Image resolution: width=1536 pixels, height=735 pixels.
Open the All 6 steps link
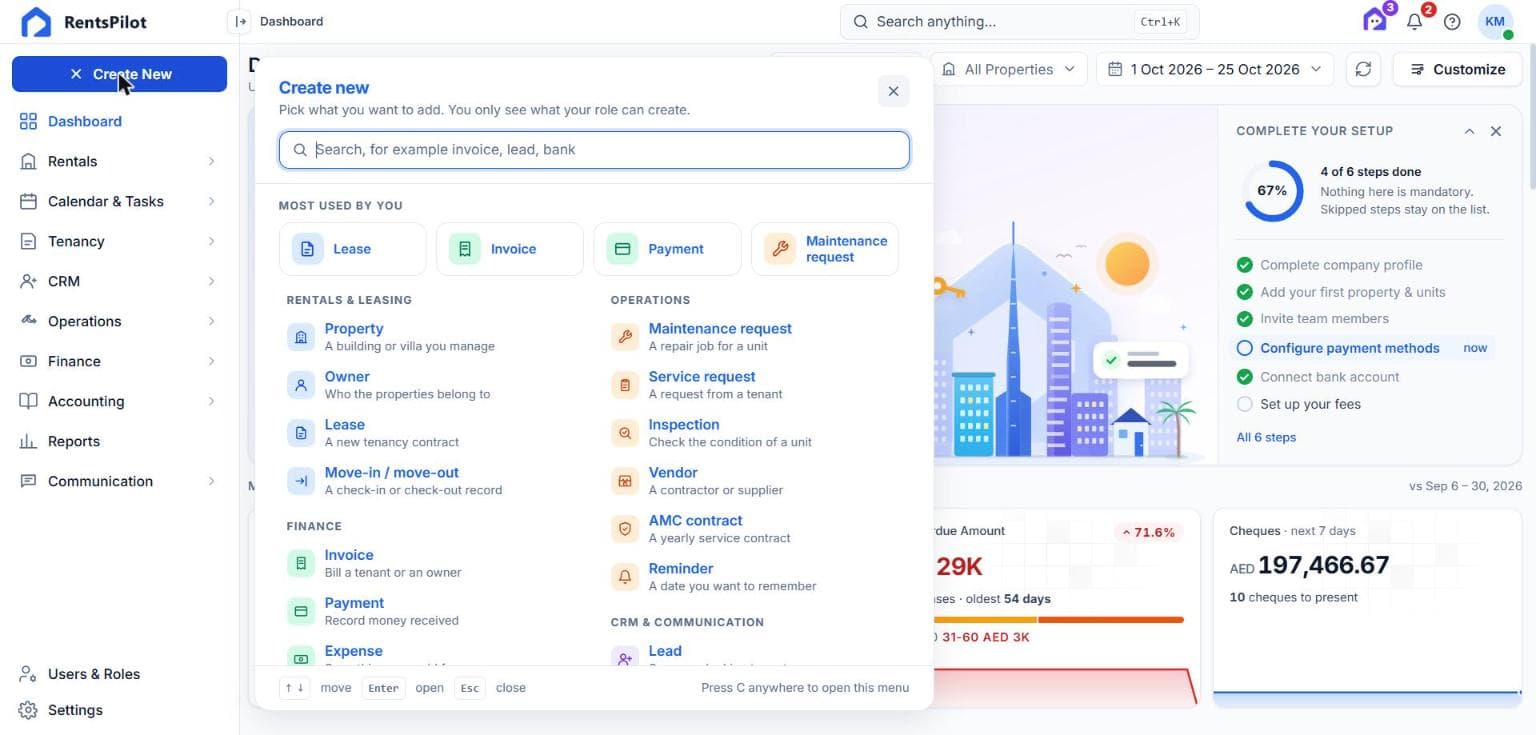click(x=1266, y=437)
